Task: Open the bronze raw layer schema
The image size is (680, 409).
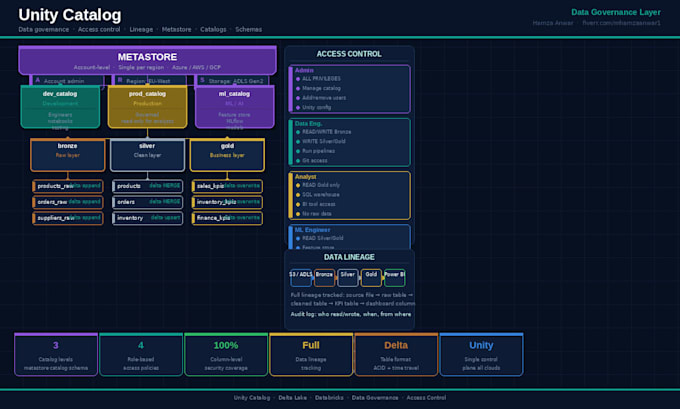Action: [68, 155]
